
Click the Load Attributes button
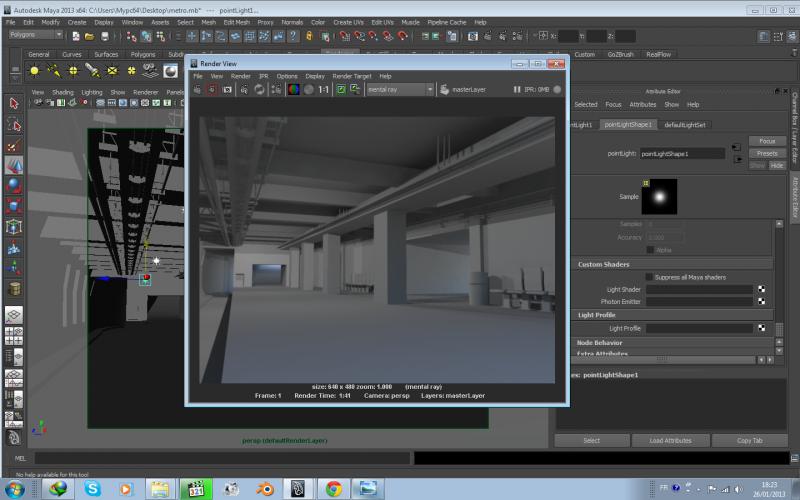click(x=670, y=440)
